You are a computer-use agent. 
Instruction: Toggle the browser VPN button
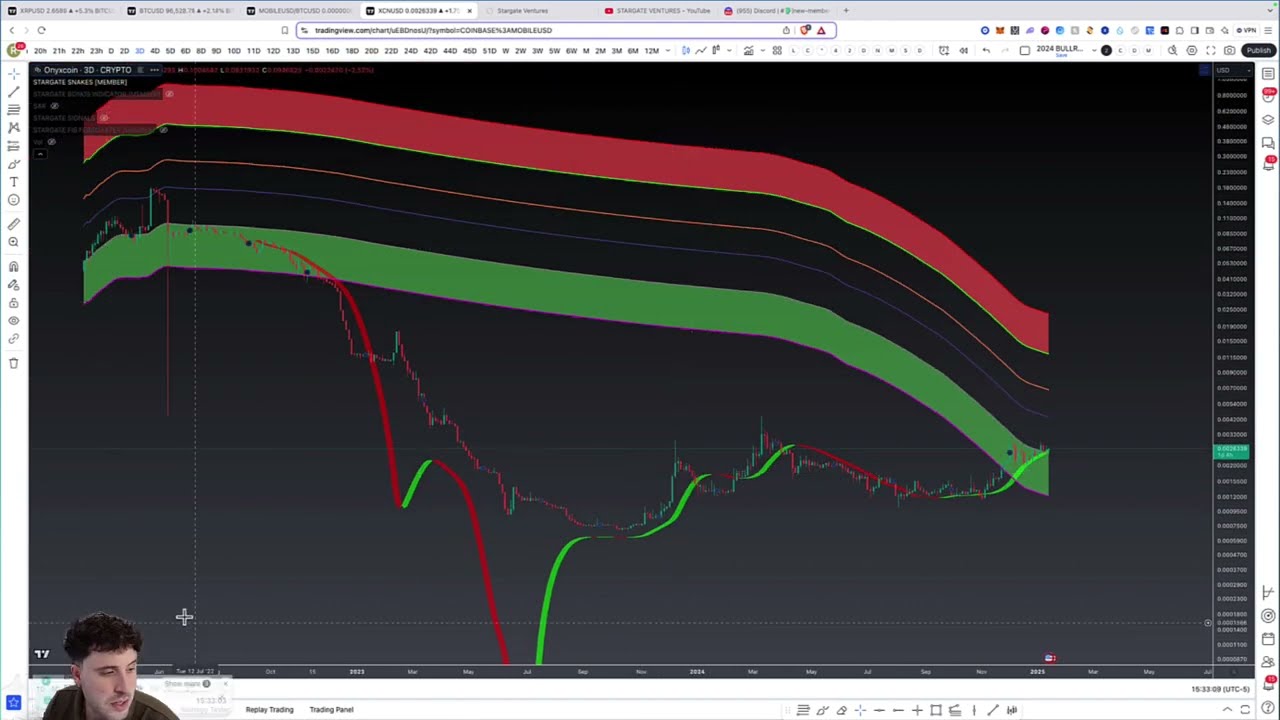click(x=1247, y=30)
